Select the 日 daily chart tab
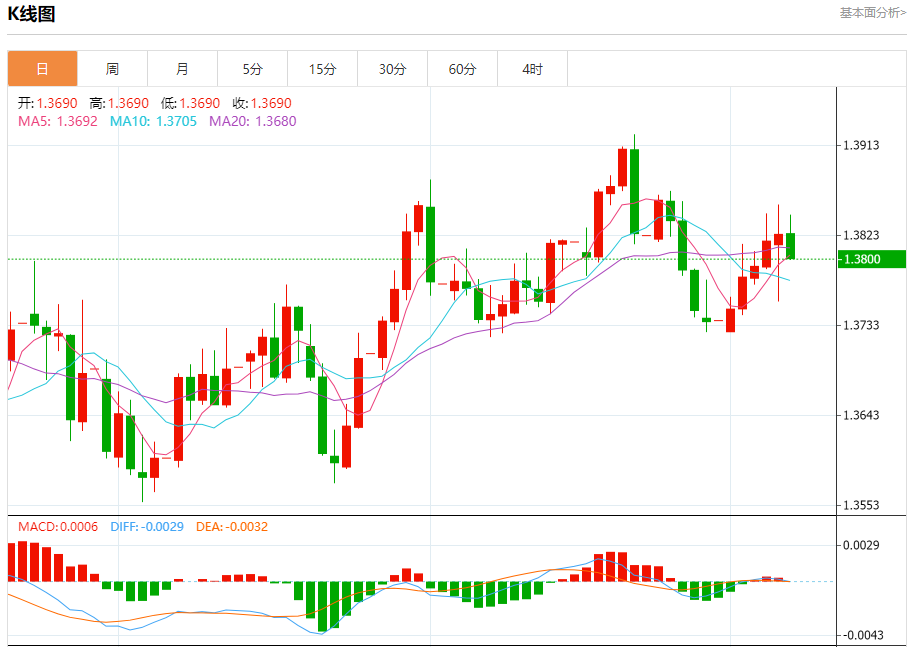The height and width of the screenshot is (647, 911). 42,69
